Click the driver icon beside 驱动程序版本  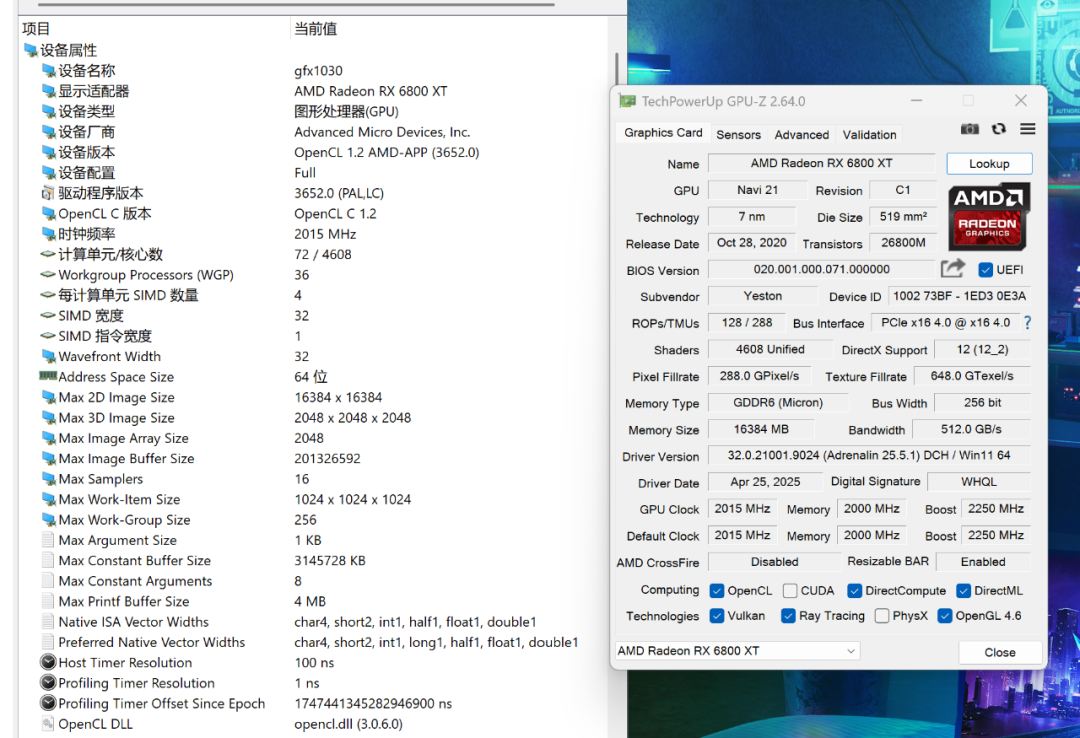point(48,193)
